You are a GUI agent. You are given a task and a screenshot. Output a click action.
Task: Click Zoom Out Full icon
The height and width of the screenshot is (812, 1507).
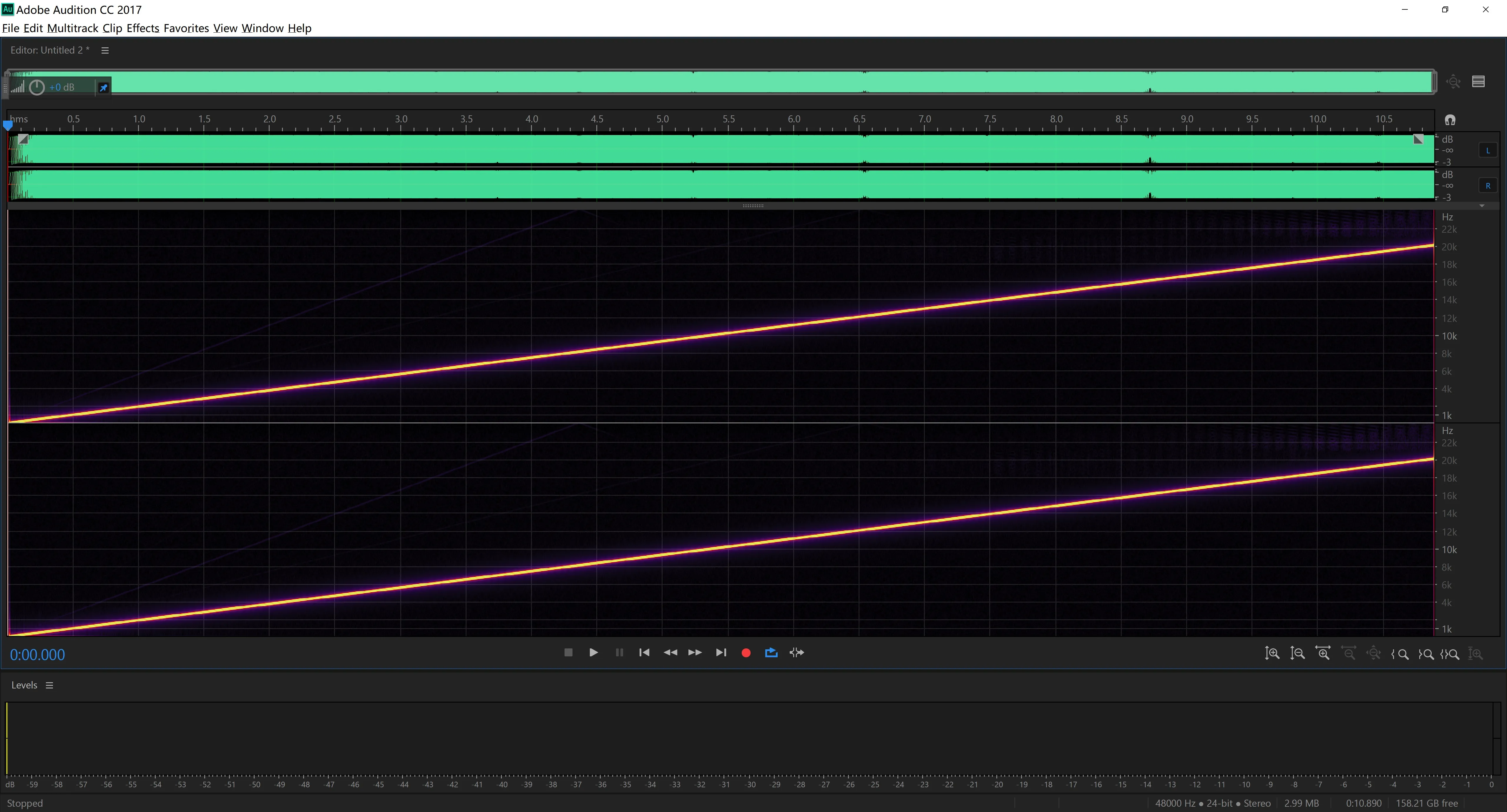(1374, 653)
